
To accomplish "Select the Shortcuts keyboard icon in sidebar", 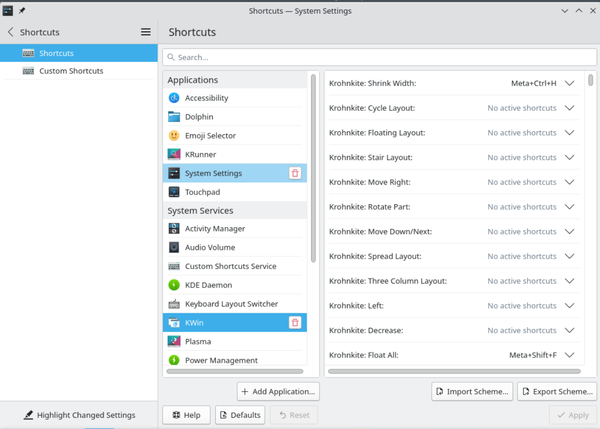I will (28, 53).
